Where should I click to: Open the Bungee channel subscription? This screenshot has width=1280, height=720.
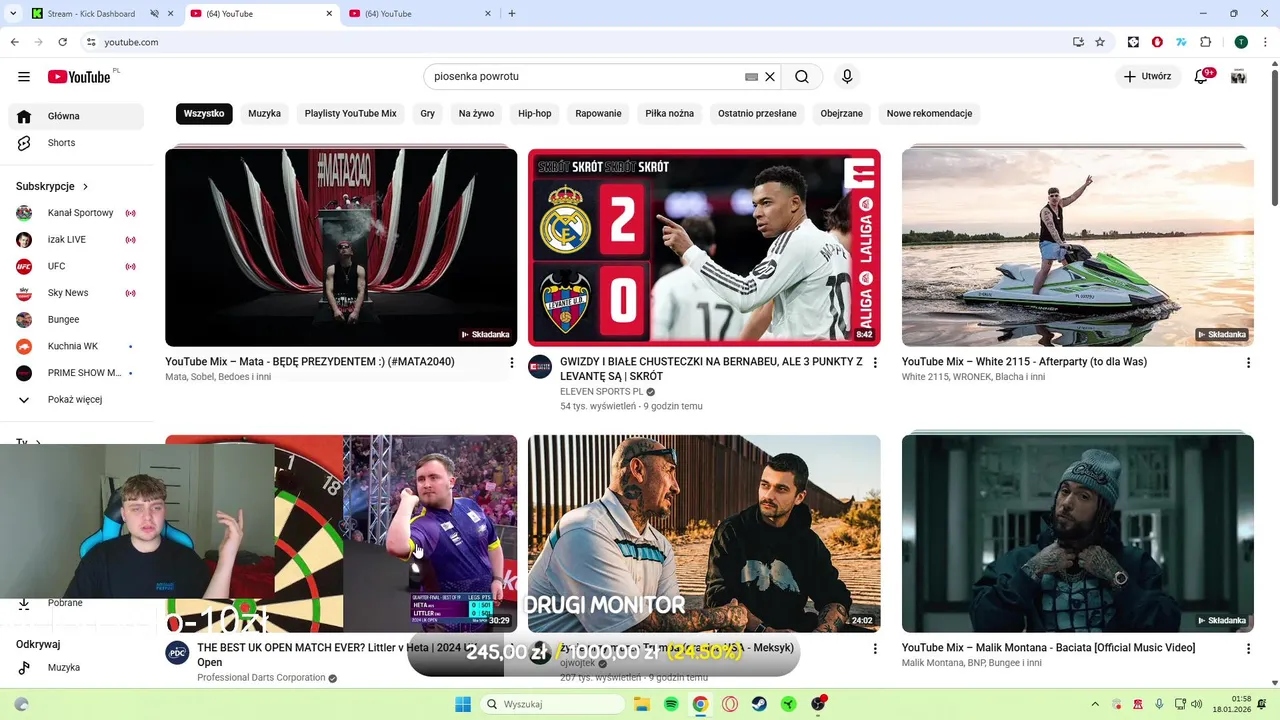tap(76, 320)
